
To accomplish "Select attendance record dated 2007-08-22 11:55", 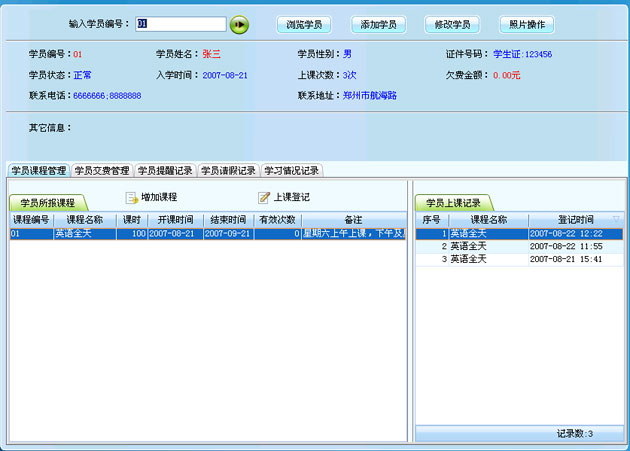I will (518, 246).
